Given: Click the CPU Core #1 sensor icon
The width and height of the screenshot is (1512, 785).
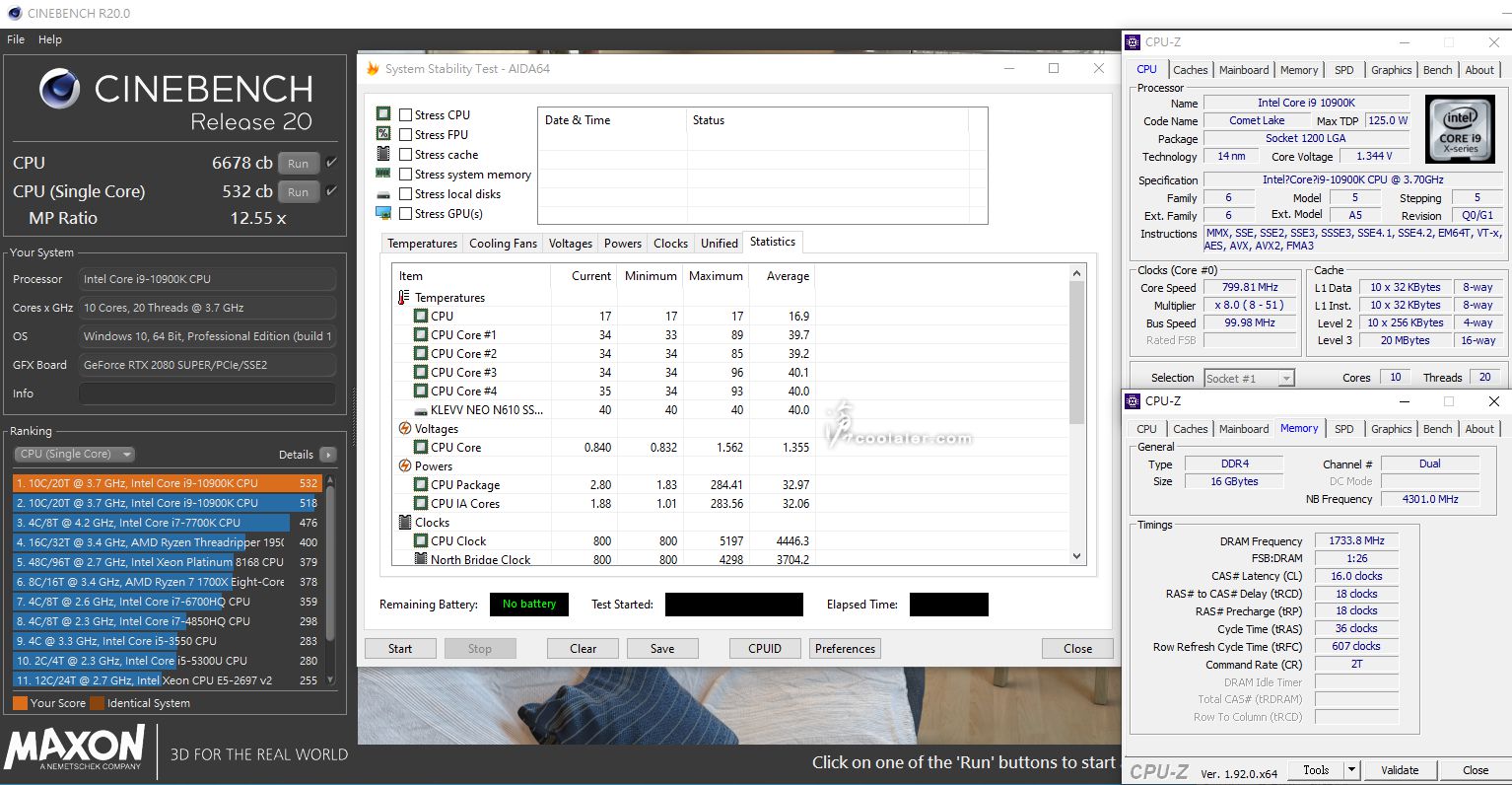Looking at the screenshot, I should (x=421, y=335).
